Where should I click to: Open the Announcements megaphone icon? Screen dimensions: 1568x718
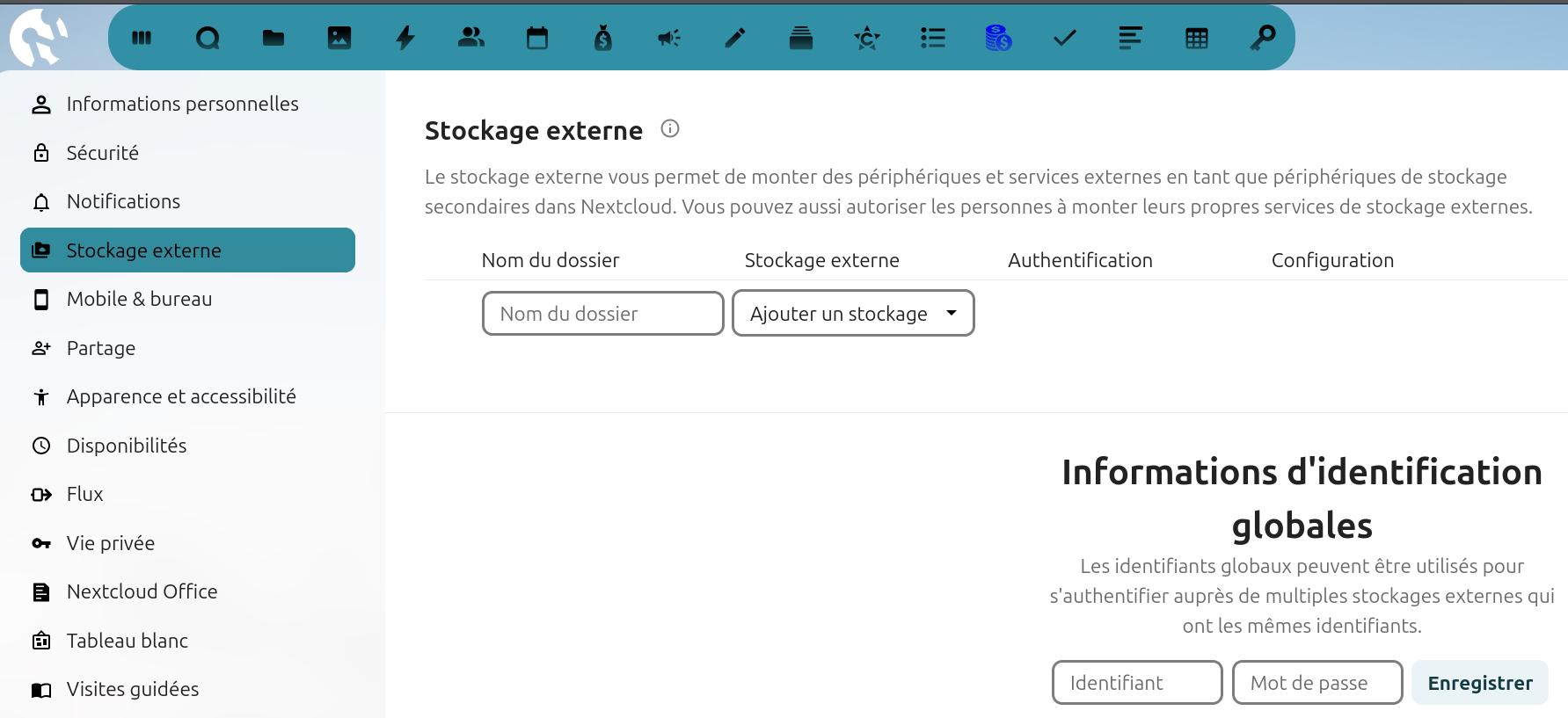pos(669,38)
